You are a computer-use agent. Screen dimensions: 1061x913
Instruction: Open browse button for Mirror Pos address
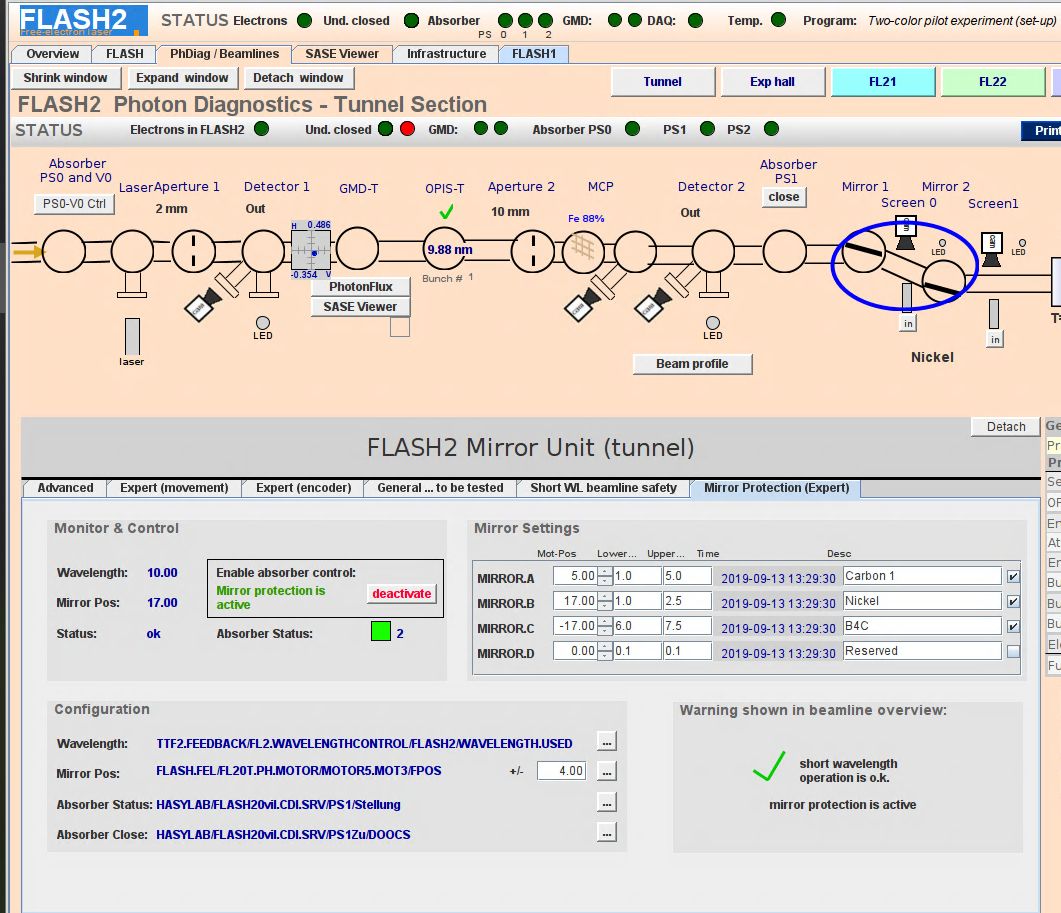point(607,772)
